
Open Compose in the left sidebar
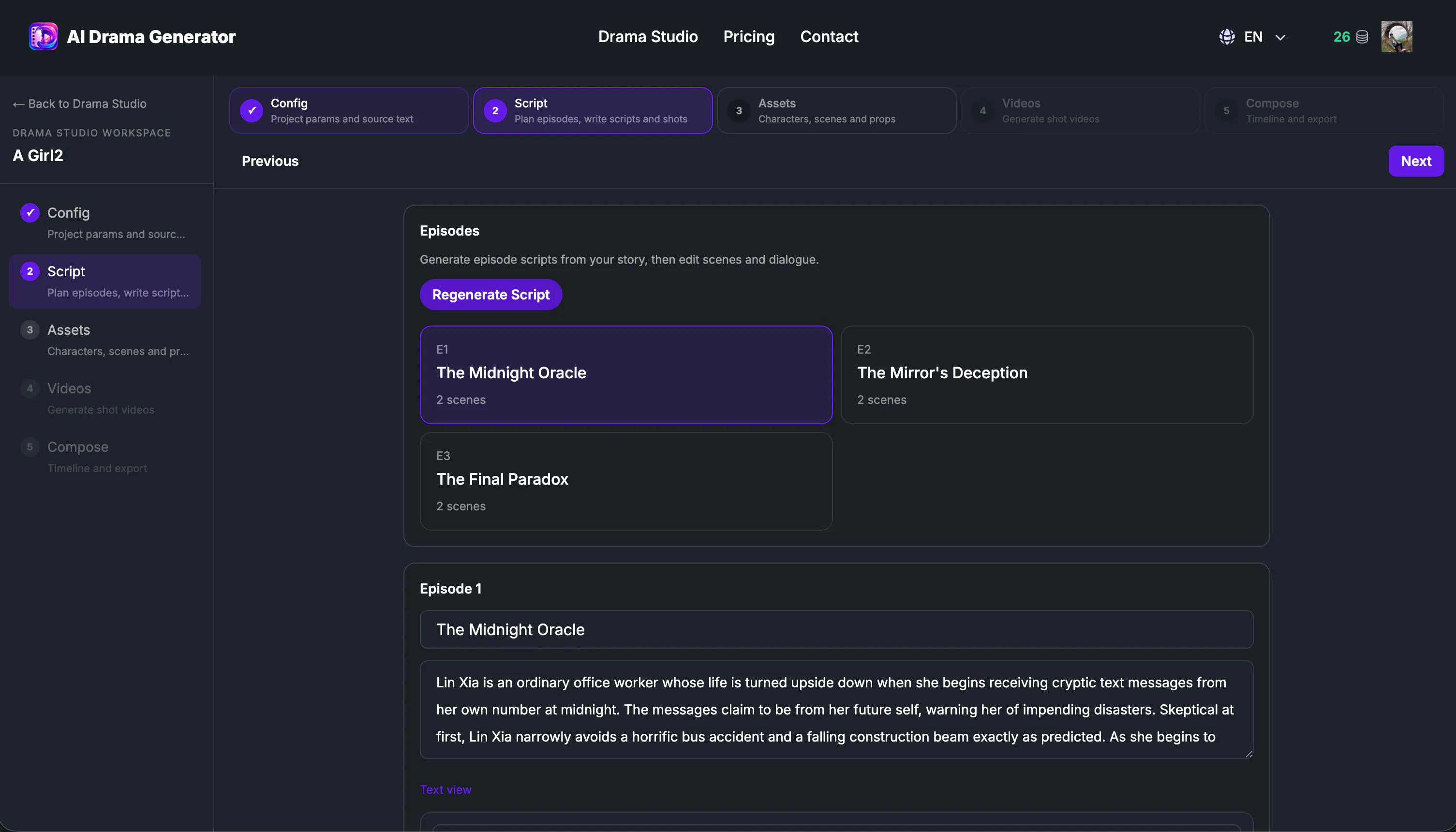[x=105, y=457]
